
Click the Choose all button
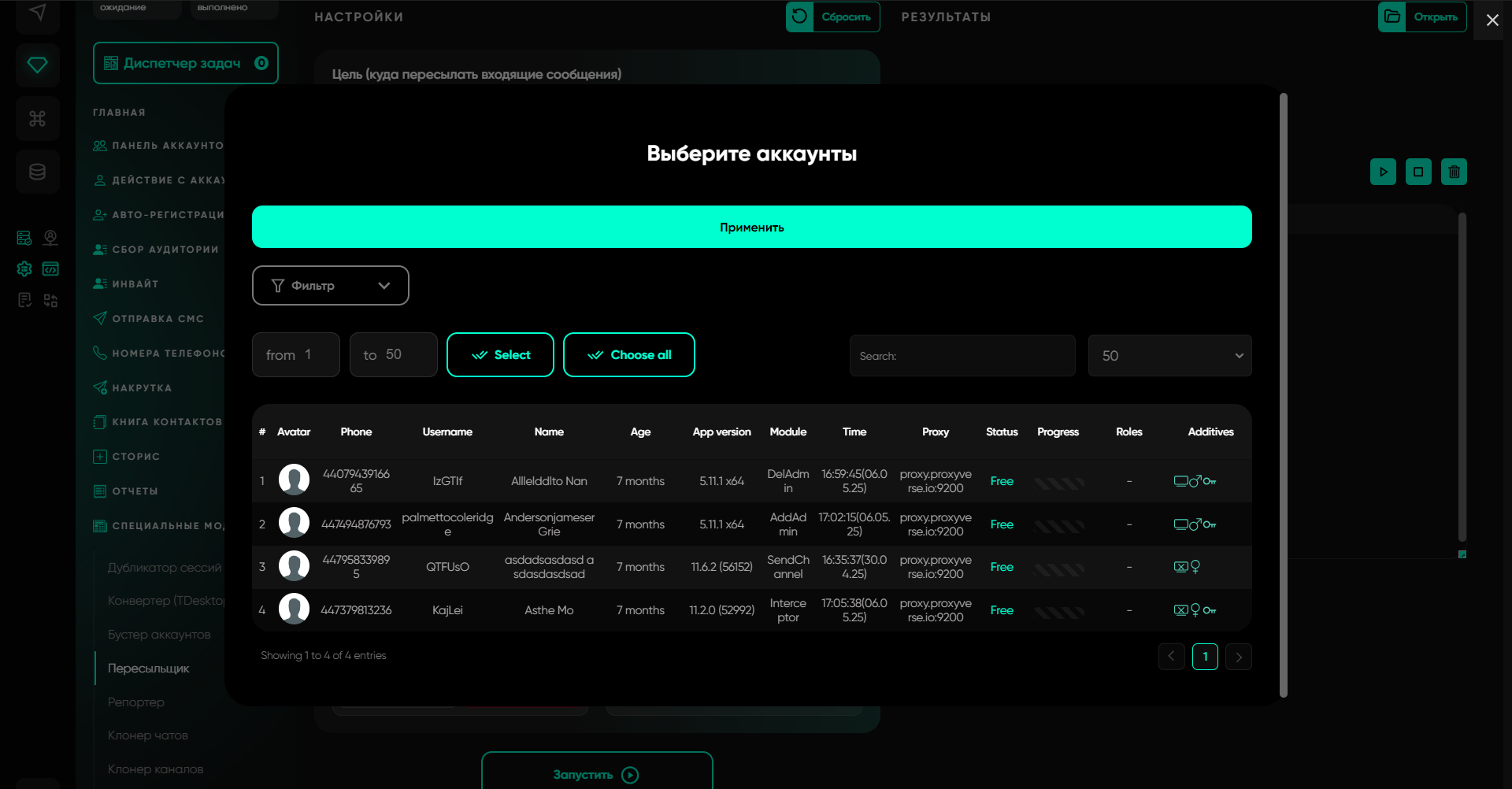(x=628, y=355)
